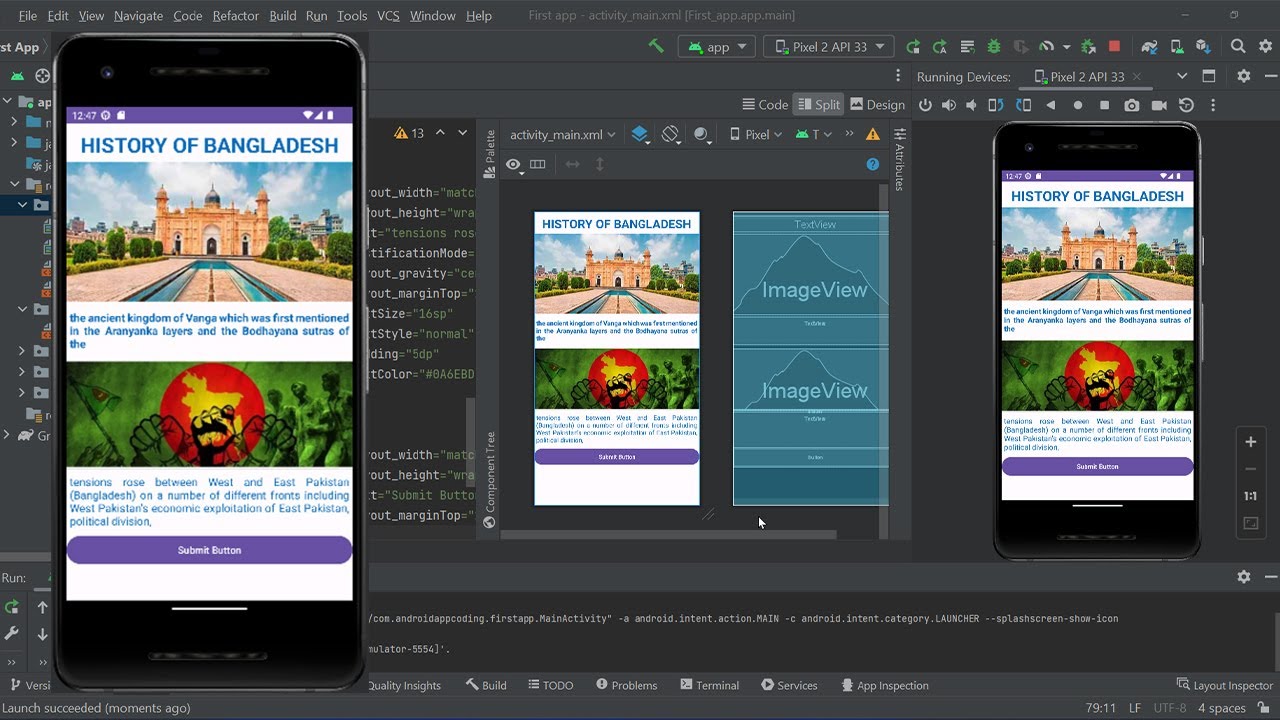Click emulator Back triangle button

coord(1050,105)
